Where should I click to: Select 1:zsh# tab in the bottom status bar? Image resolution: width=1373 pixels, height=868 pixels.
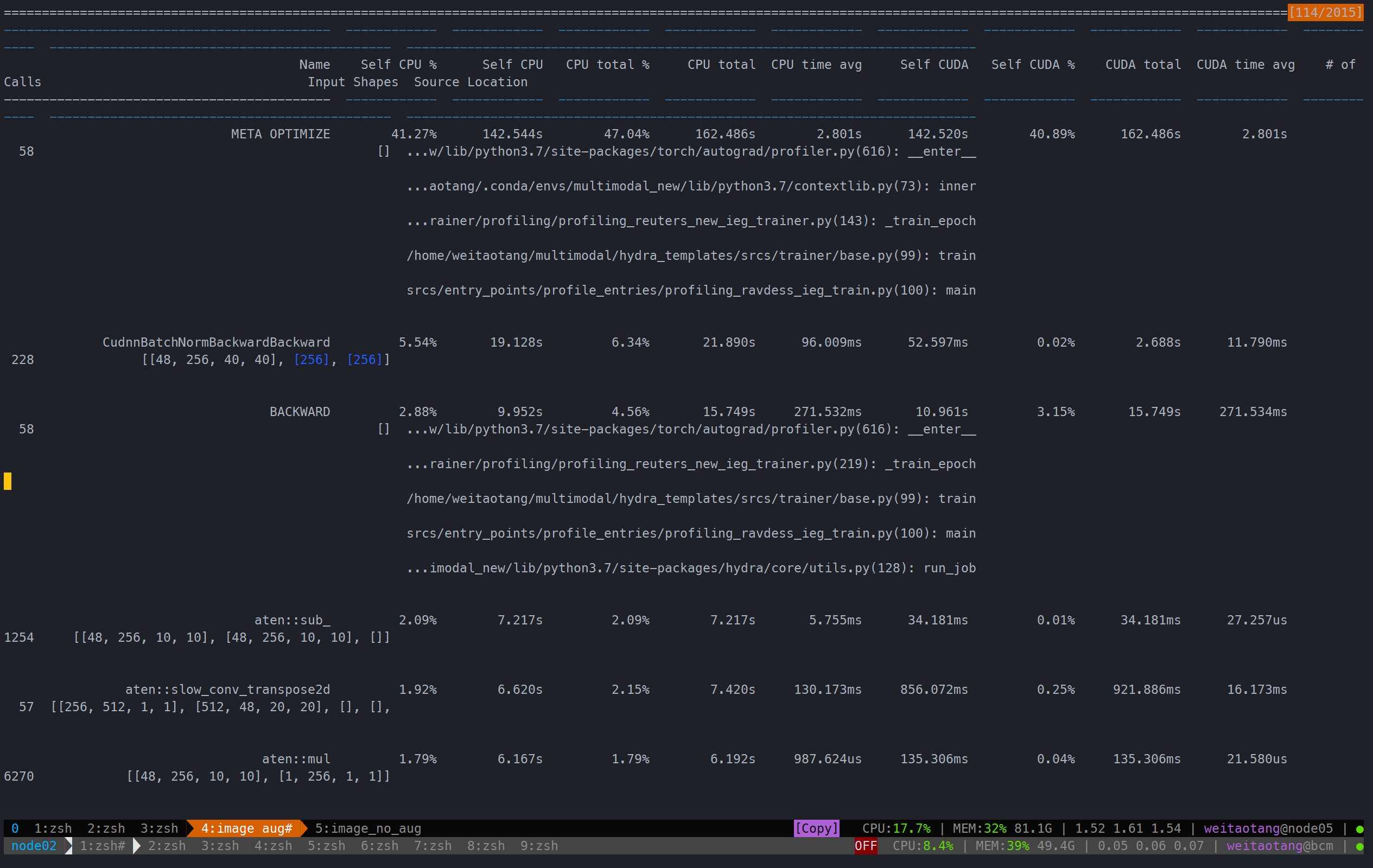tap(103, 846)
